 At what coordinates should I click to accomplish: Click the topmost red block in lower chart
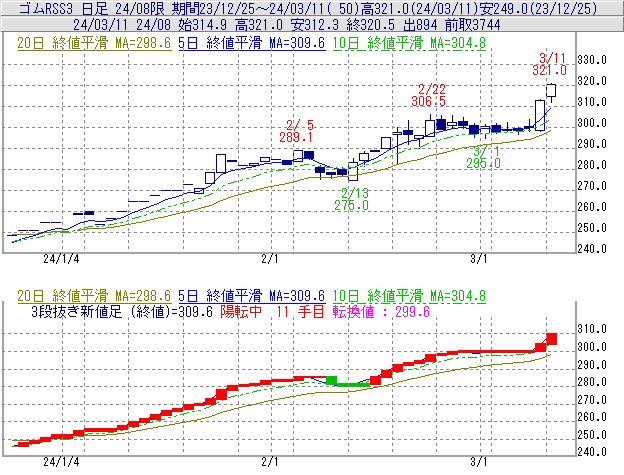click(552, 339)
